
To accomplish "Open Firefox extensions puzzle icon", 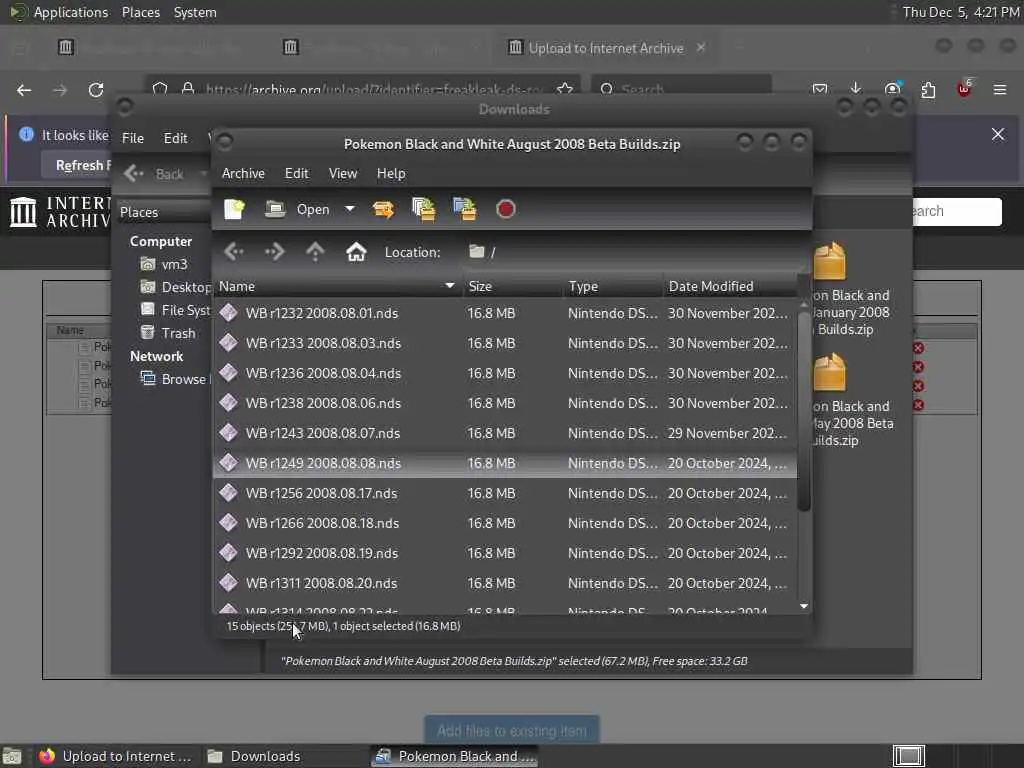I will (x=928, y=89).
